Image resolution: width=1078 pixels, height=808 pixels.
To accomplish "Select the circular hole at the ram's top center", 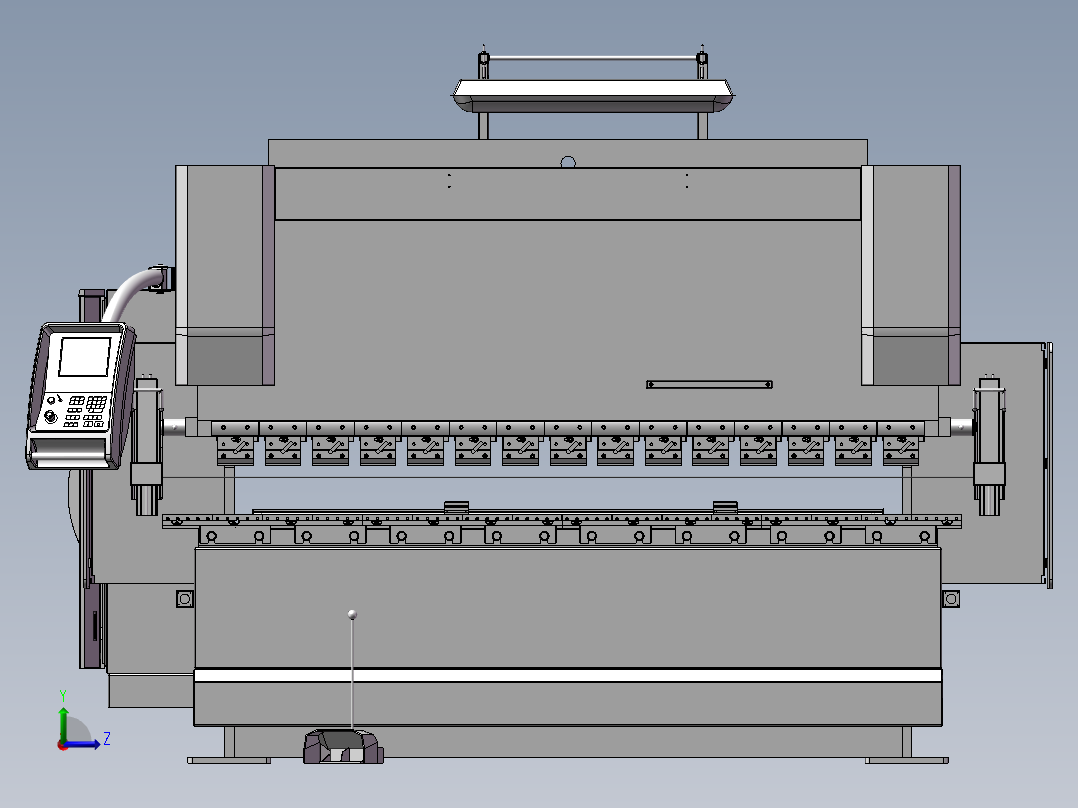I will coord(568,162).
